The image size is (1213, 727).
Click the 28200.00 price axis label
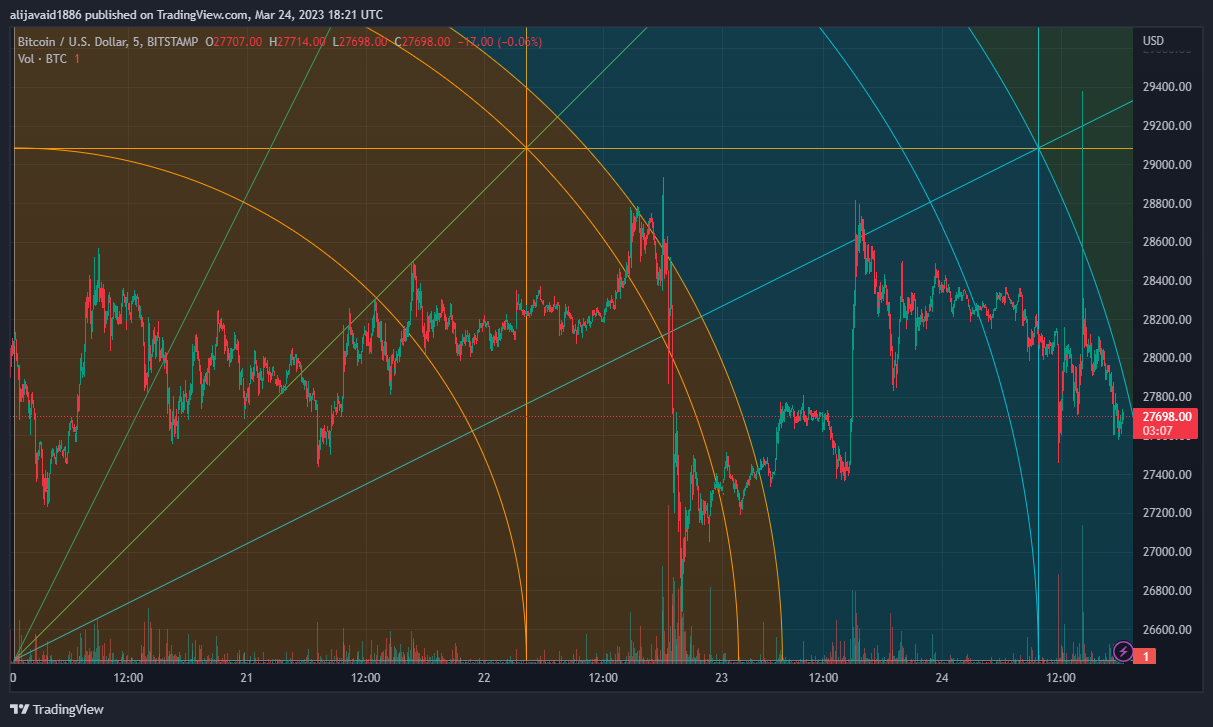[1167, 319]
